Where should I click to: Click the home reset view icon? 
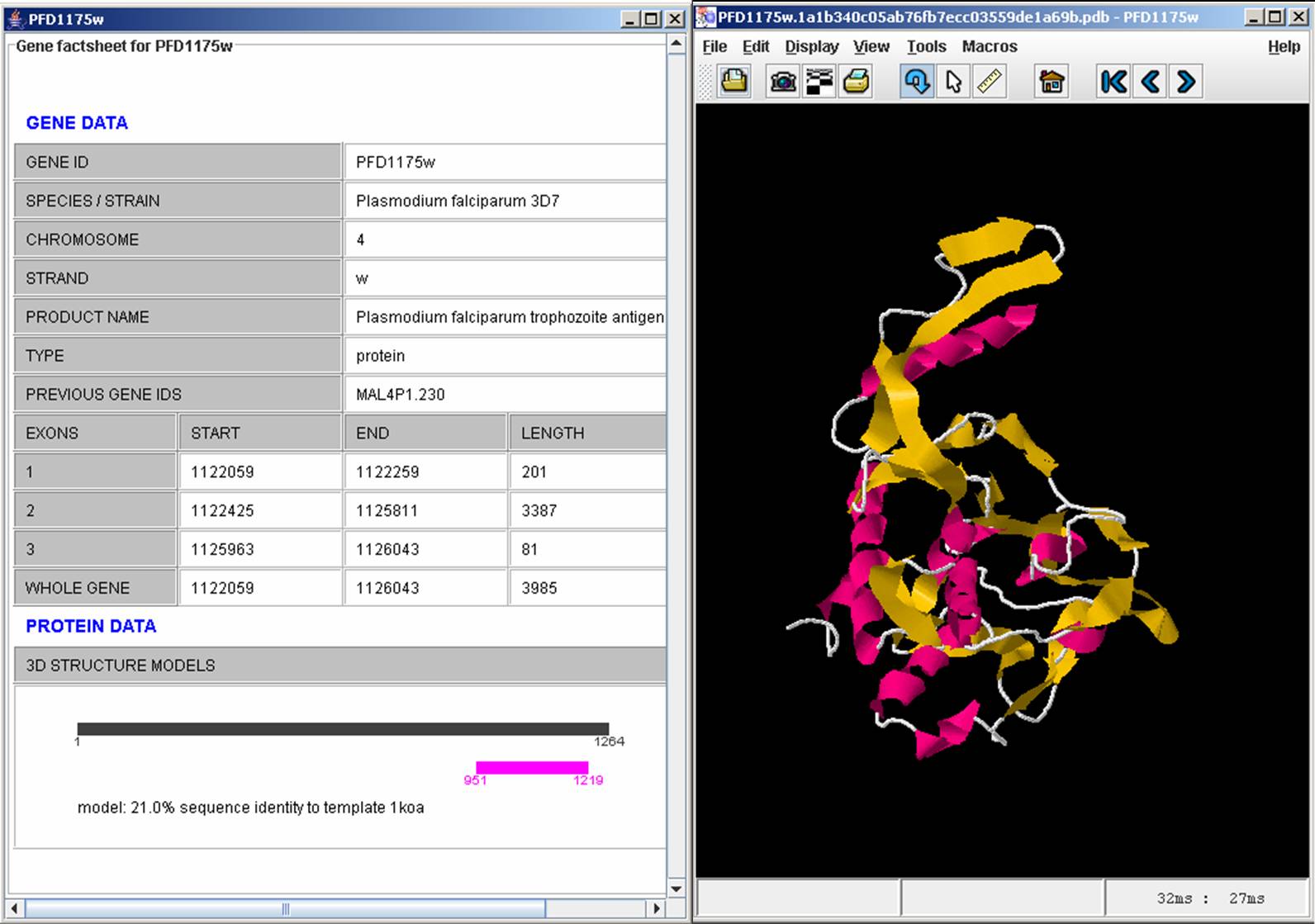[x=1051, y=82]
